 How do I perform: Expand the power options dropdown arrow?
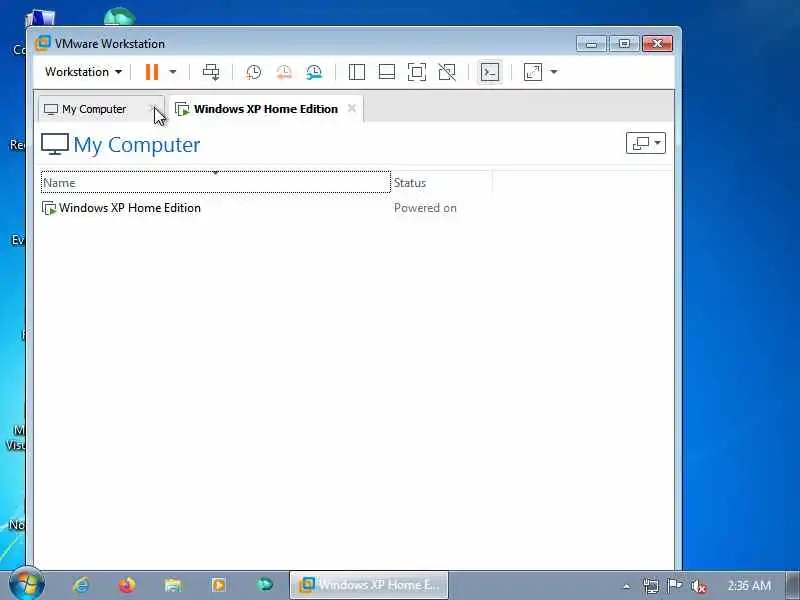click(172, 72)
